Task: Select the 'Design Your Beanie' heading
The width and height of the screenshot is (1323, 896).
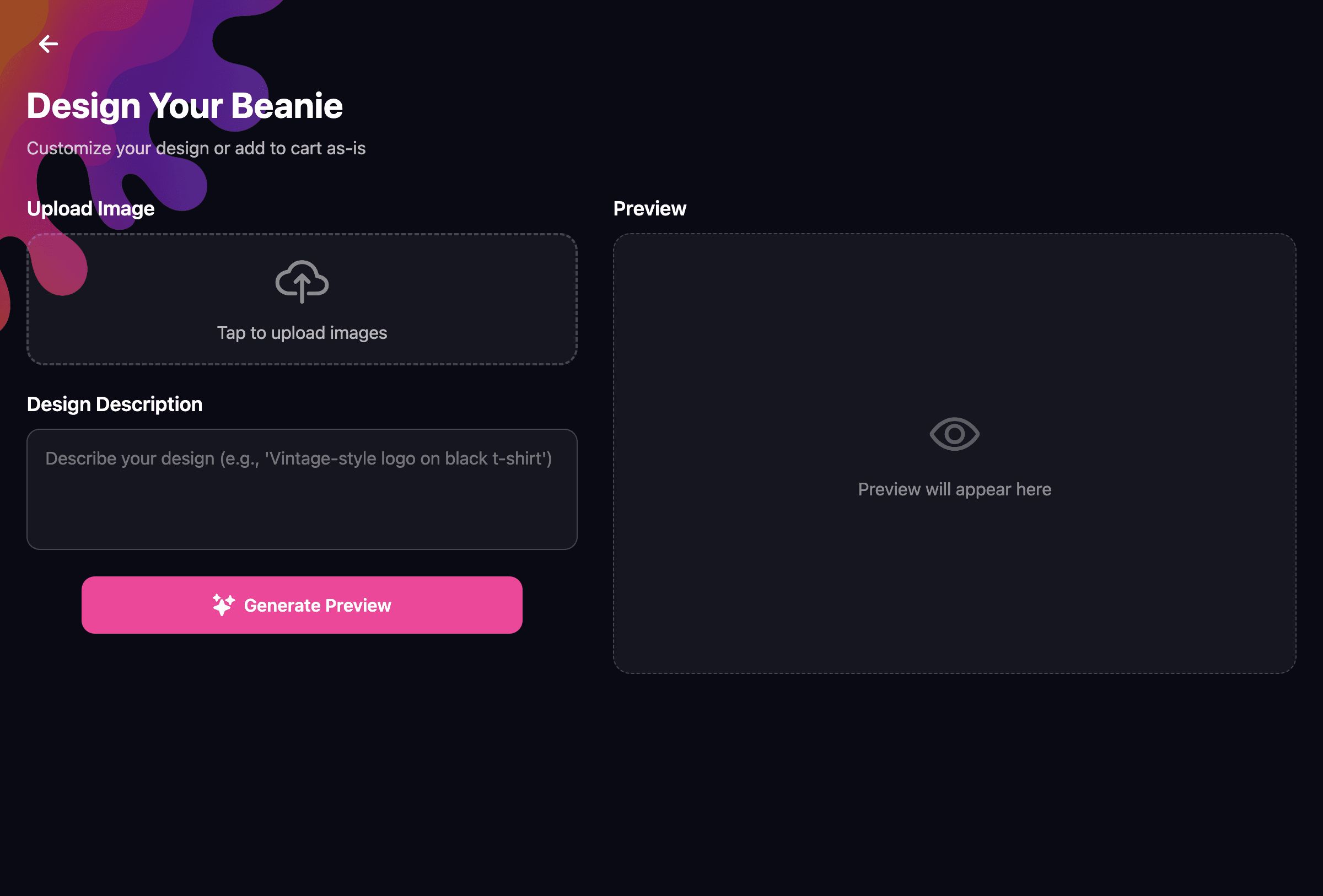Action: coord(185,105)
